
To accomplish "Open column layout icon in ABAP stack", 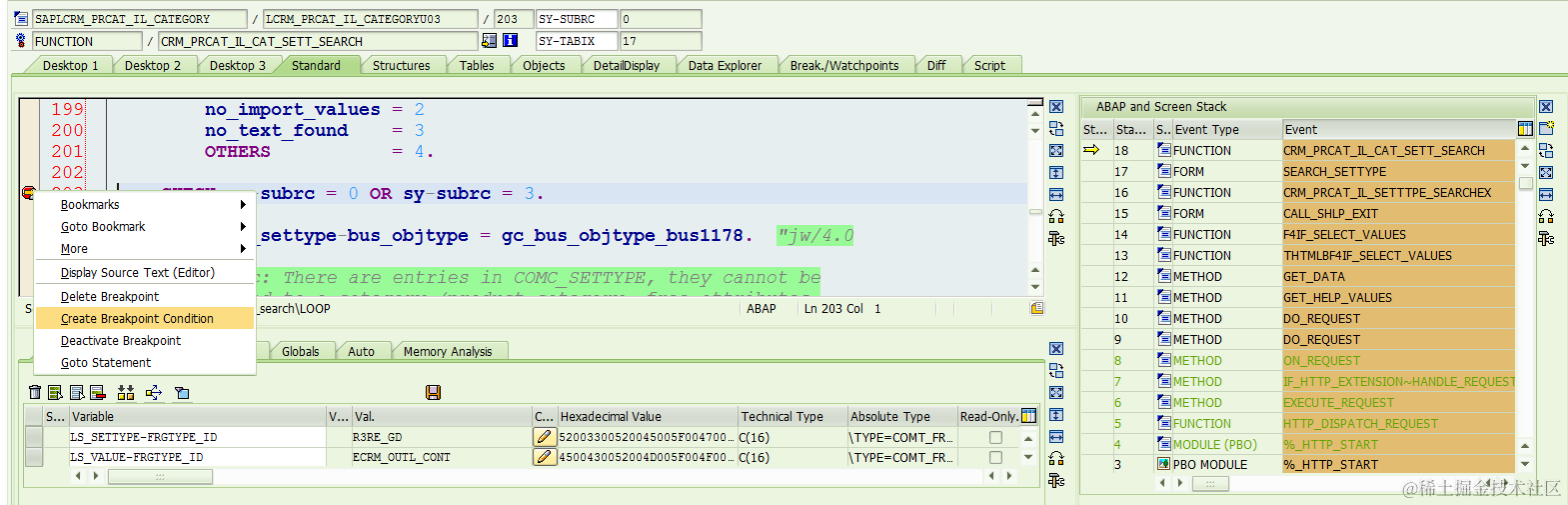I will pyautogui.click(x=1525, y=129).
